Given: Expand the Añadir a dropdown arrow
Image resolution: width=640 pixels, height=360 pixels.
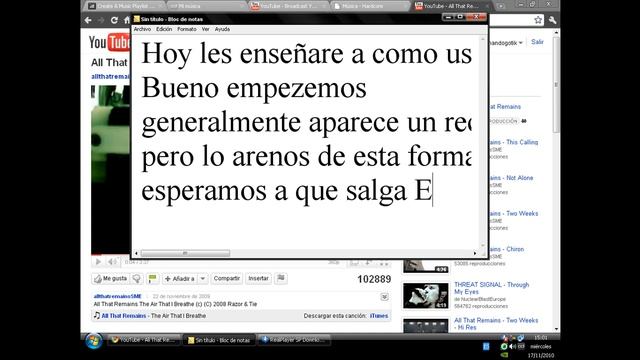Looking at the screenshot, I should [203, 279].
